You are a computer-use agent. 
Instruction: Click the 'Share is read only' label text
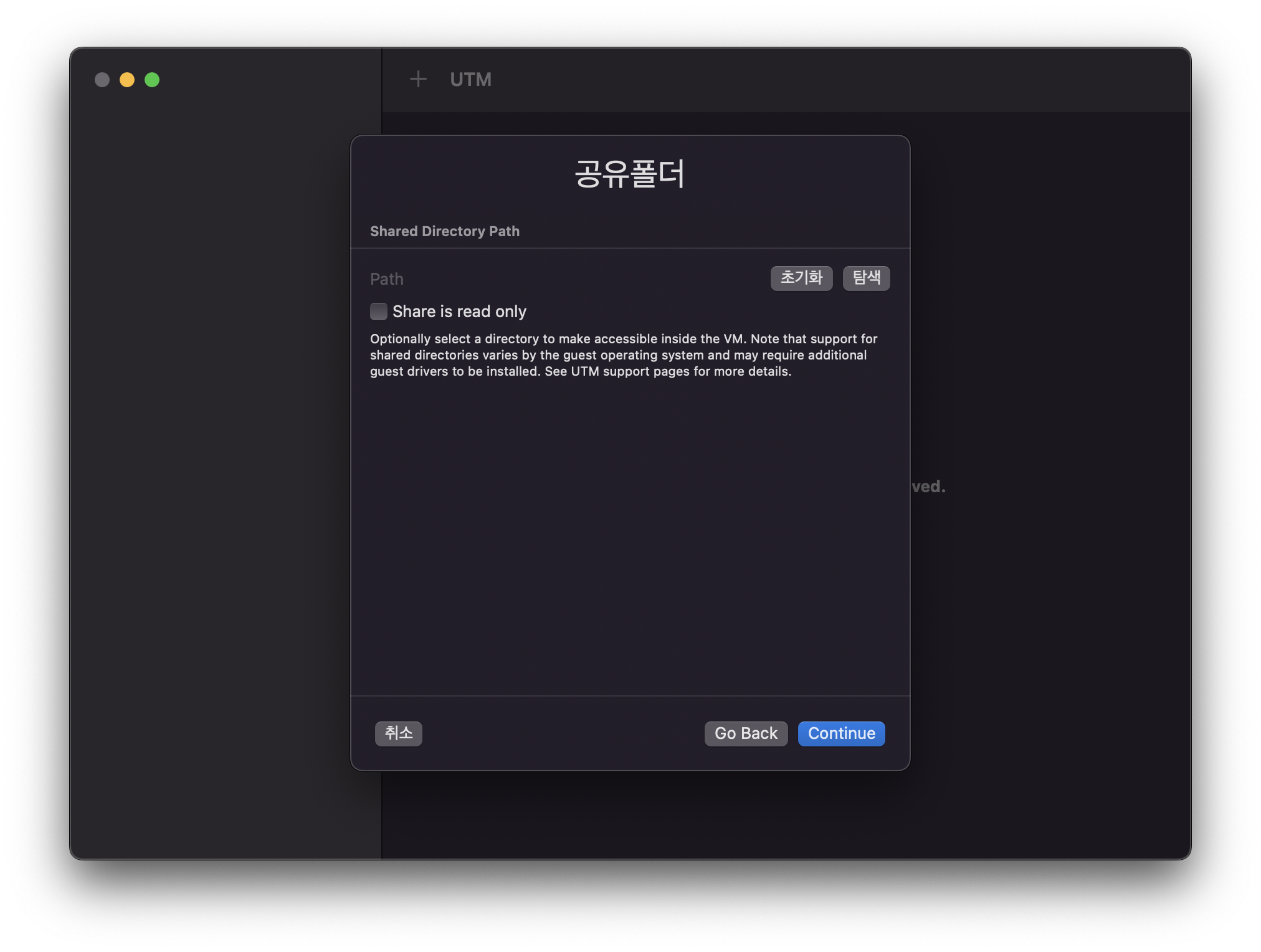tap(459, 312)
